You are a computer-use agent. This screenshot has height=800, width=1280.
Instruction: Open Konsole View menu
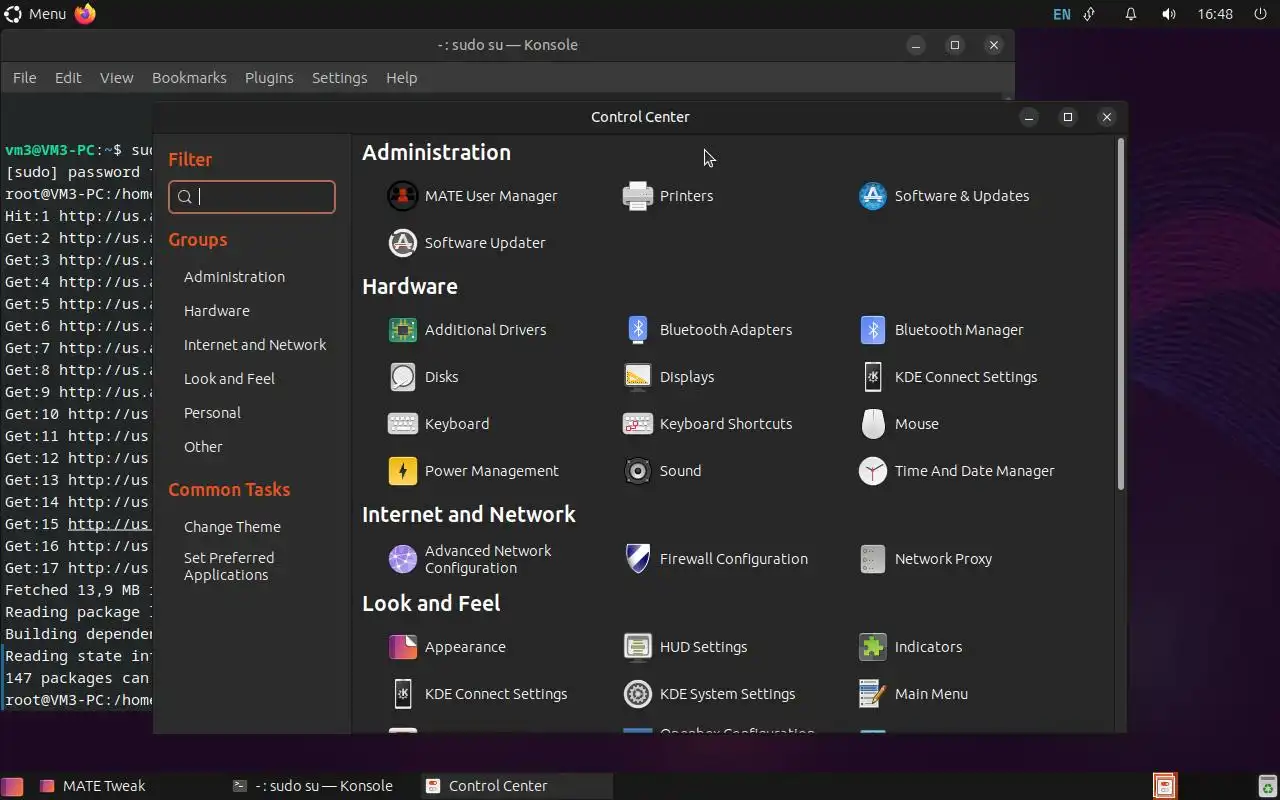click(116, 78)
